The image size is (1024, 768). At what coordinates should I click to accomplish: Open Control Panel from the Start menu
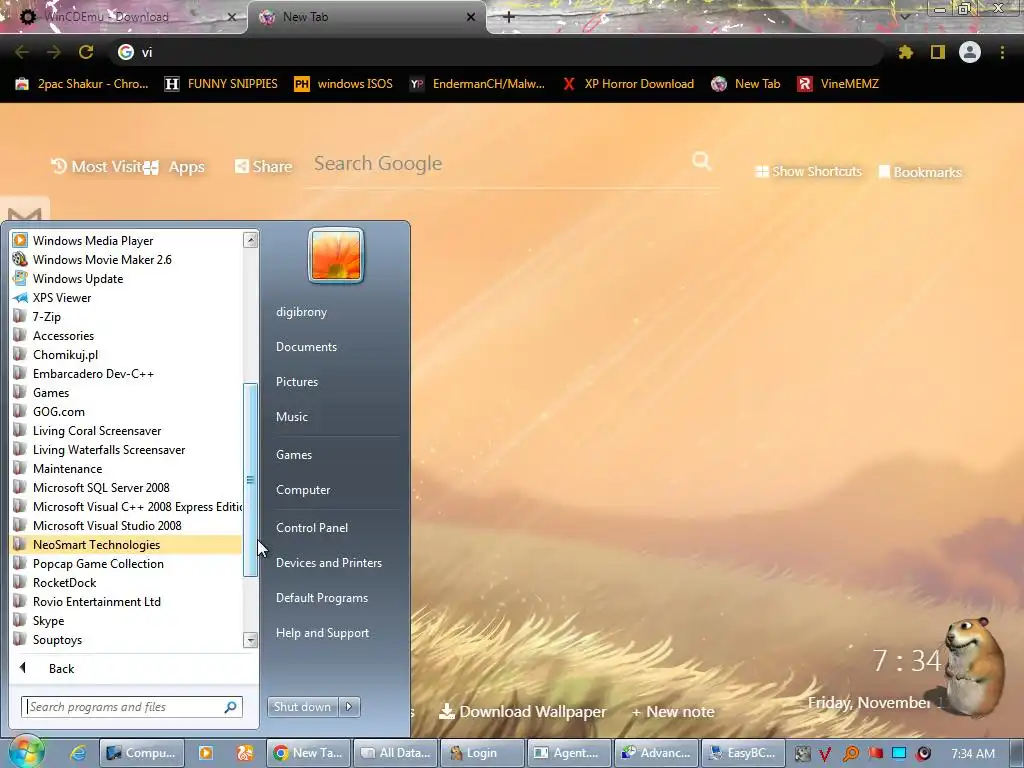(312, 528)
